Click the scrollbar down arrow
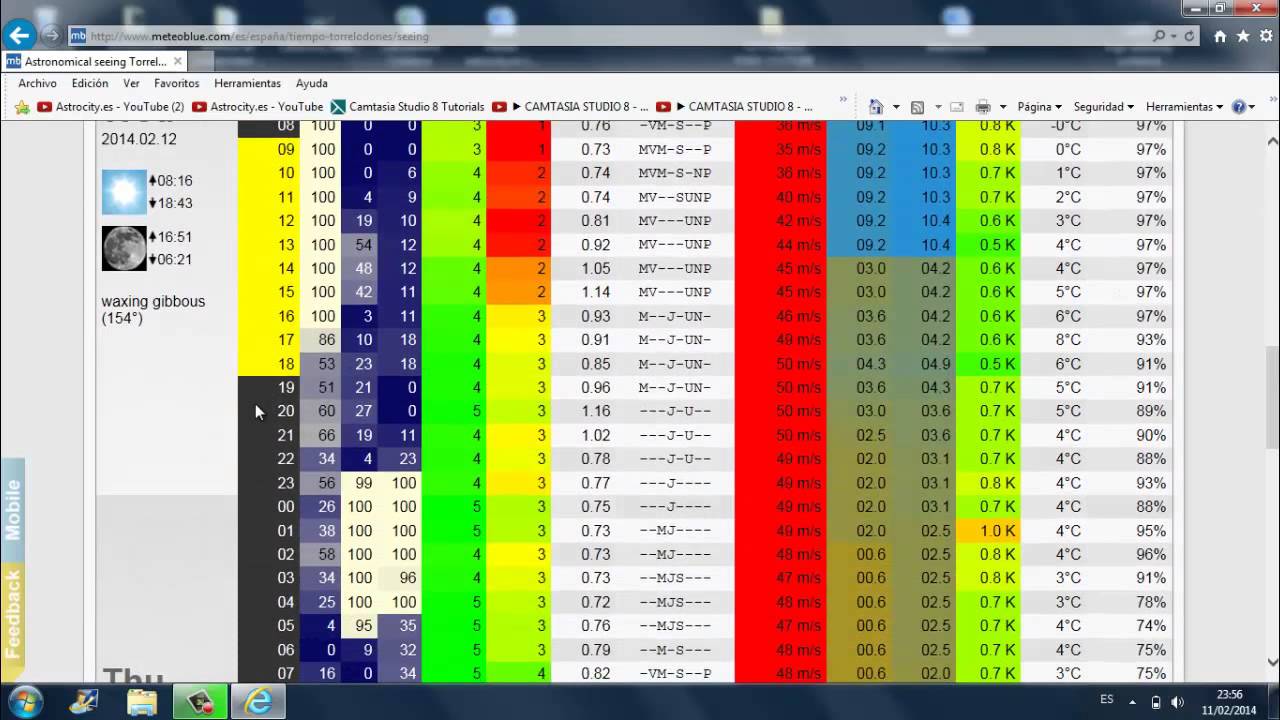The image size is (1280, 720). pyautogui.click(x=1272, y=661)
